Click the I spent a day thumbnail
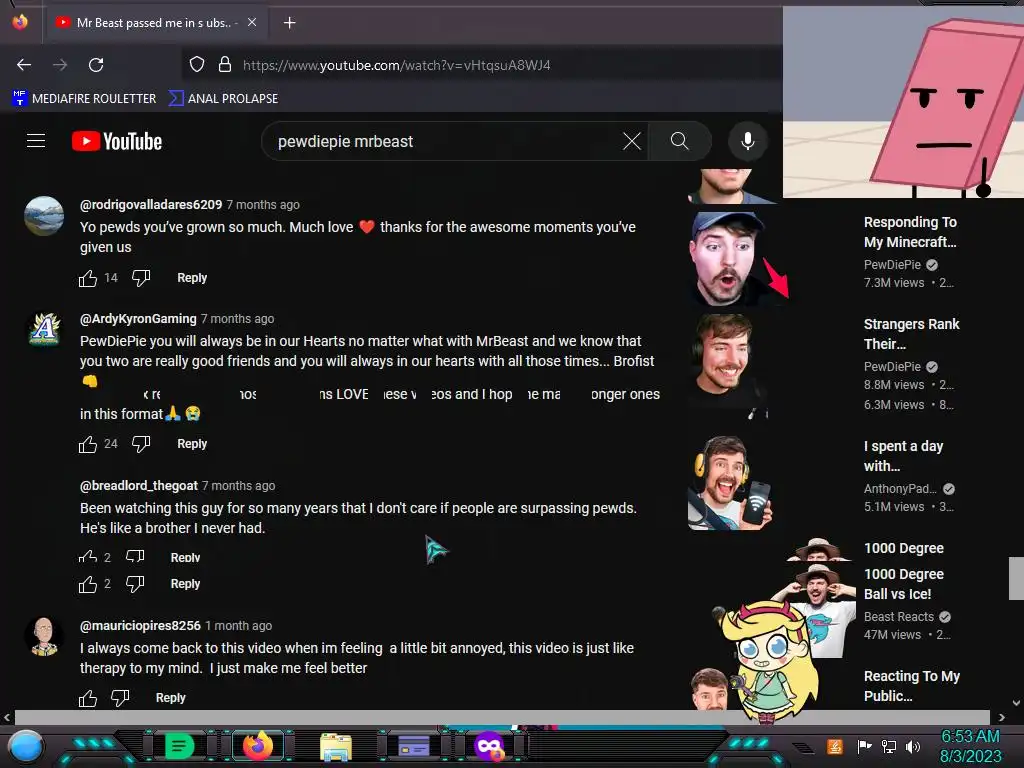Image resolution: width=1024 pixels, height=768 pixels. [731, 483]
